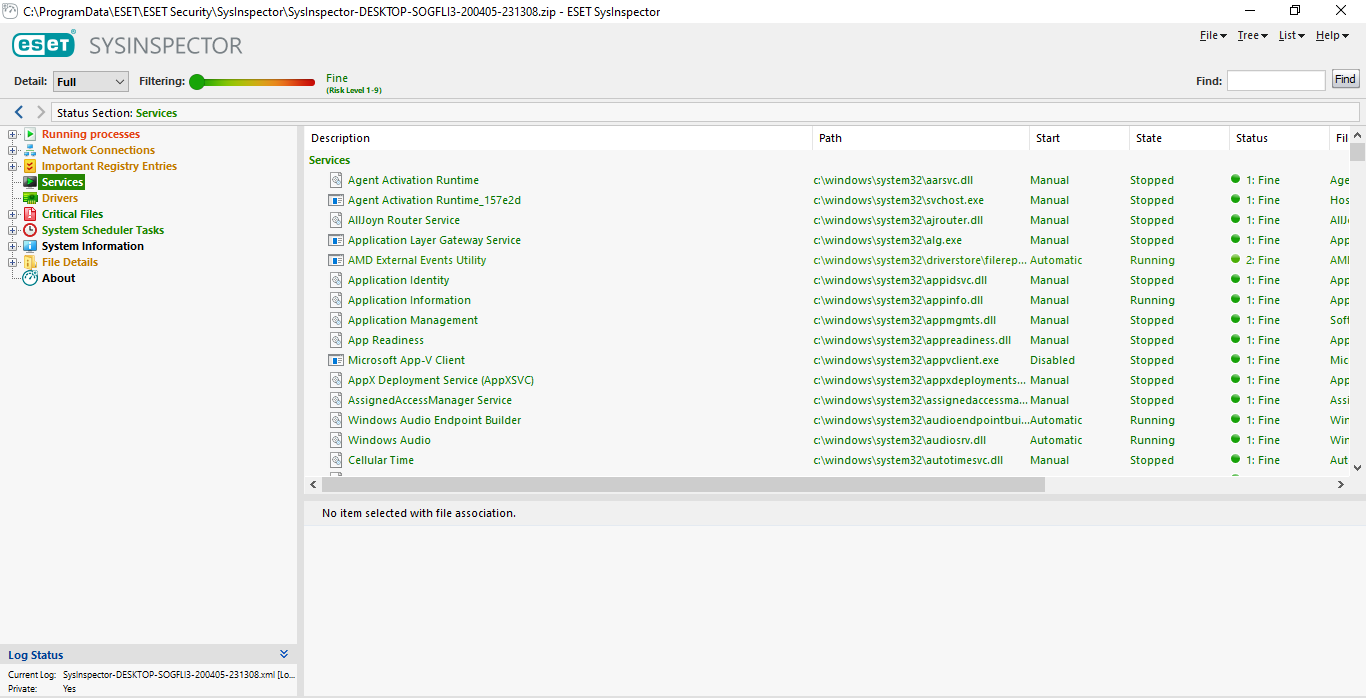1366x698 pixels.
Task: Expand the System Scheduler Tasks node
Action: [13, 230]
